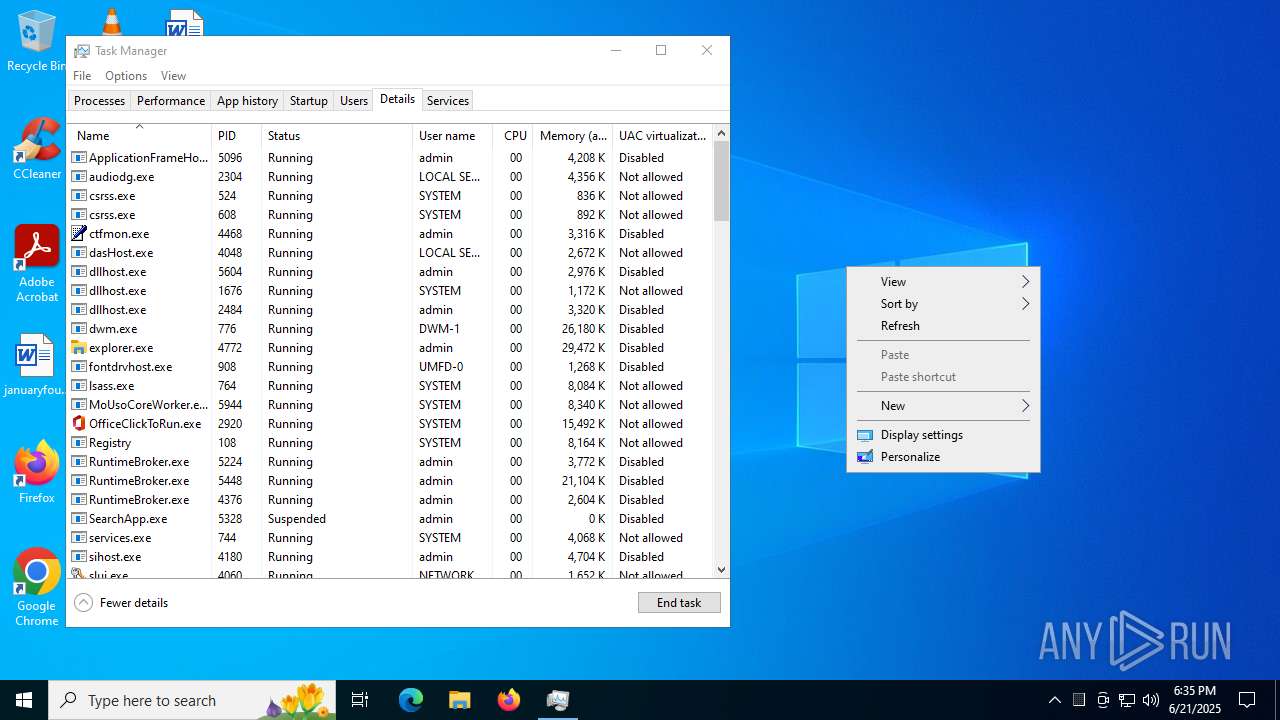Open the View menu in Task Manager

click(x=173, y=76)
